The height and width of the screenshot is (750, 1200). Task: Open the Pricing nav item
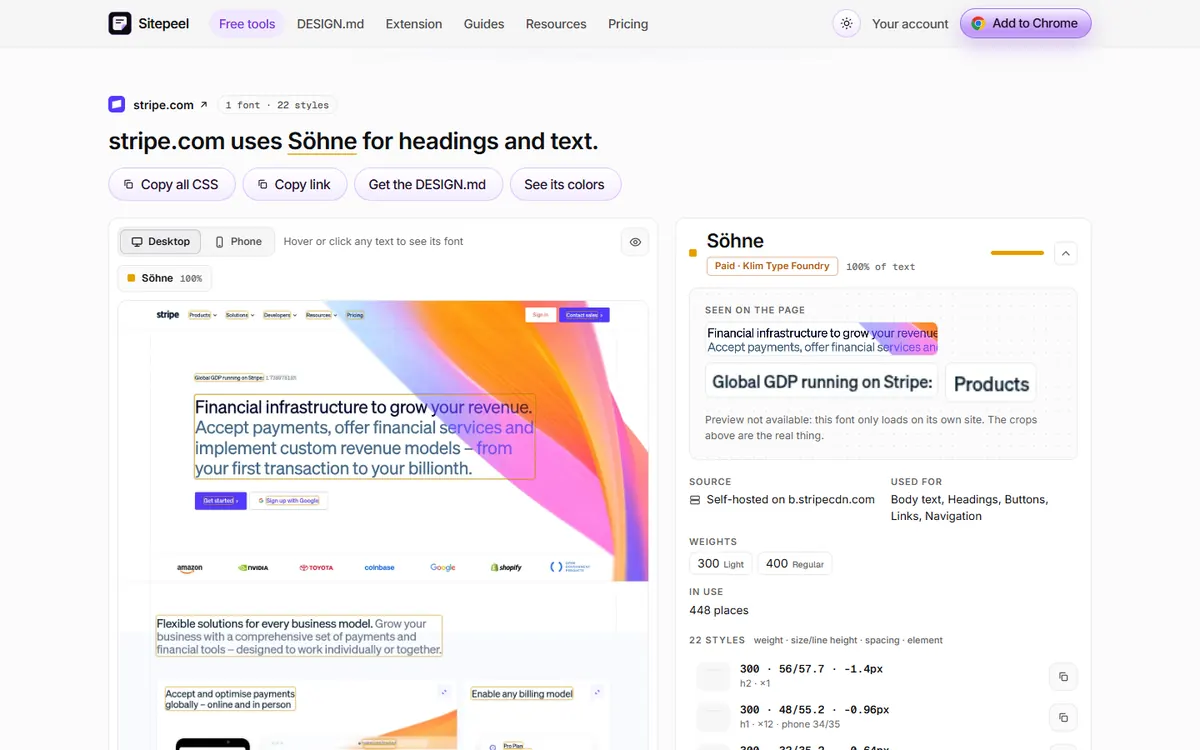[x=628, y=24]
